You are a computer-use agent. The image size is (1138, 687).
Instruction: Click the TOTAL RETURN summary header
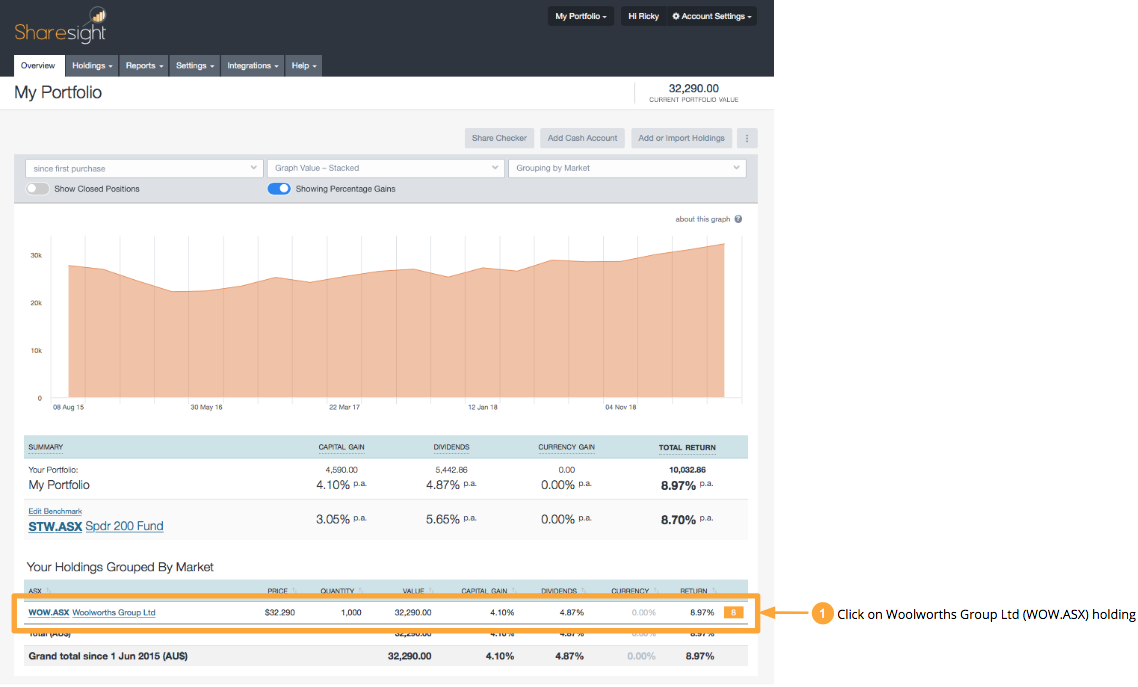click(687, 448)
